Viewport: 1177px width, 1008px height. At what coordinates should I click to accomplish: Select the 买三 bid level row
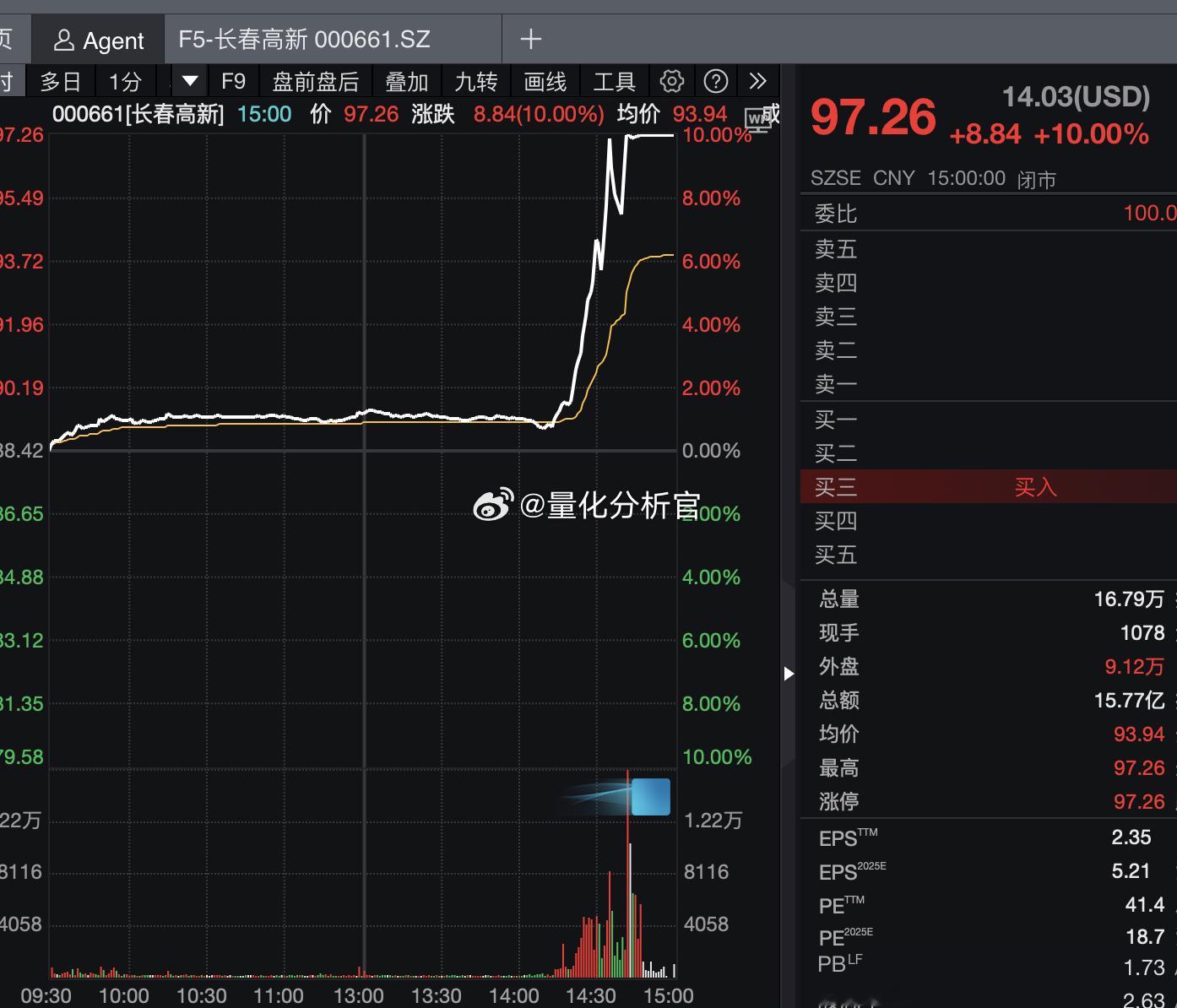(x=836, y=487)
